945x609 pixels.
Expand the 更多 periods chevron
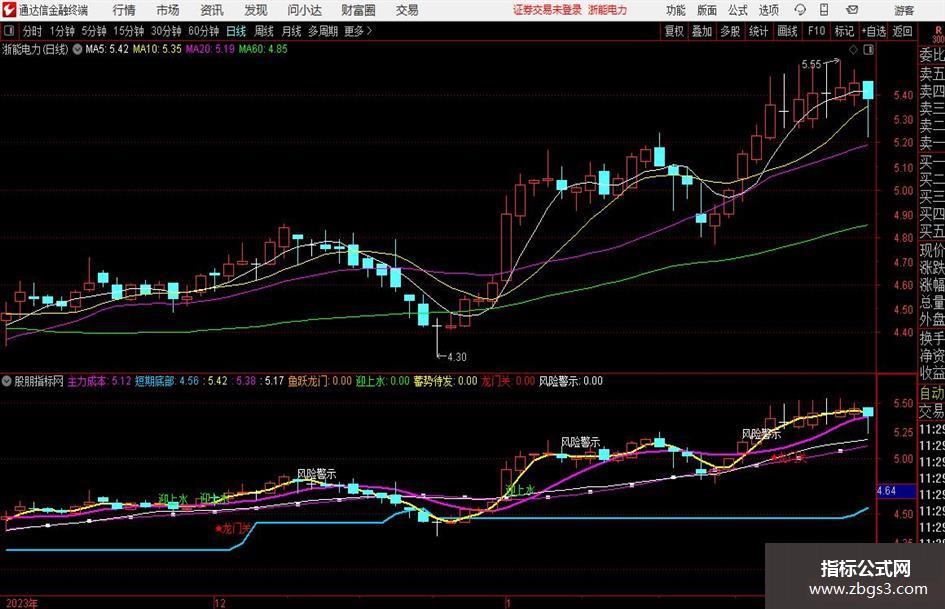(369, 31)
